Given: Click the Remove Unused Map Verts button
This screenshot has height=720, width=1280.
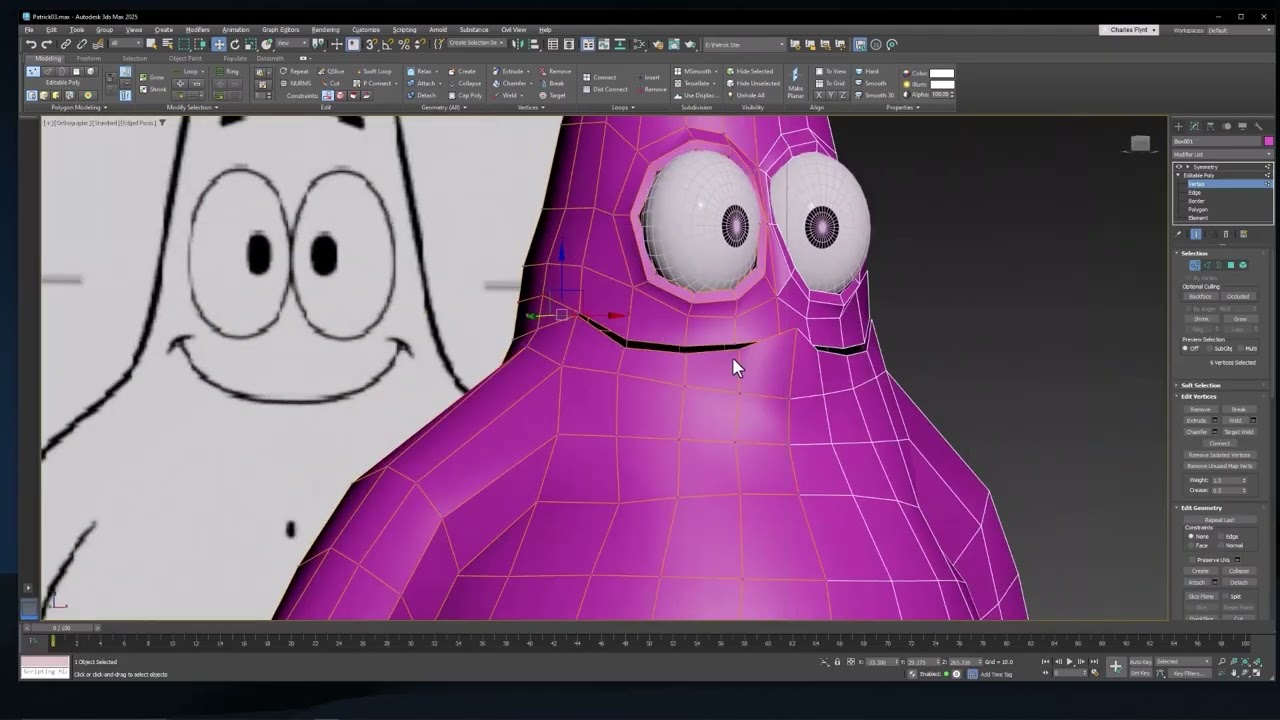Looking at the screenshot, I should [1220, 466].
